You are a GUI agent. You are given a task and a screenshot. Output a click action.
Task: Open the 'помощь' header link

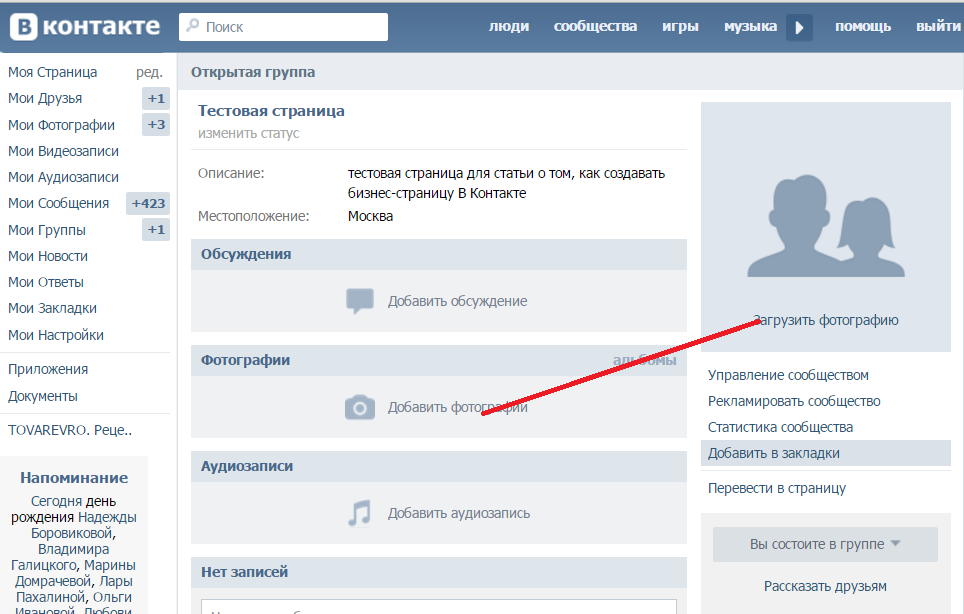(x=863, y=26)
